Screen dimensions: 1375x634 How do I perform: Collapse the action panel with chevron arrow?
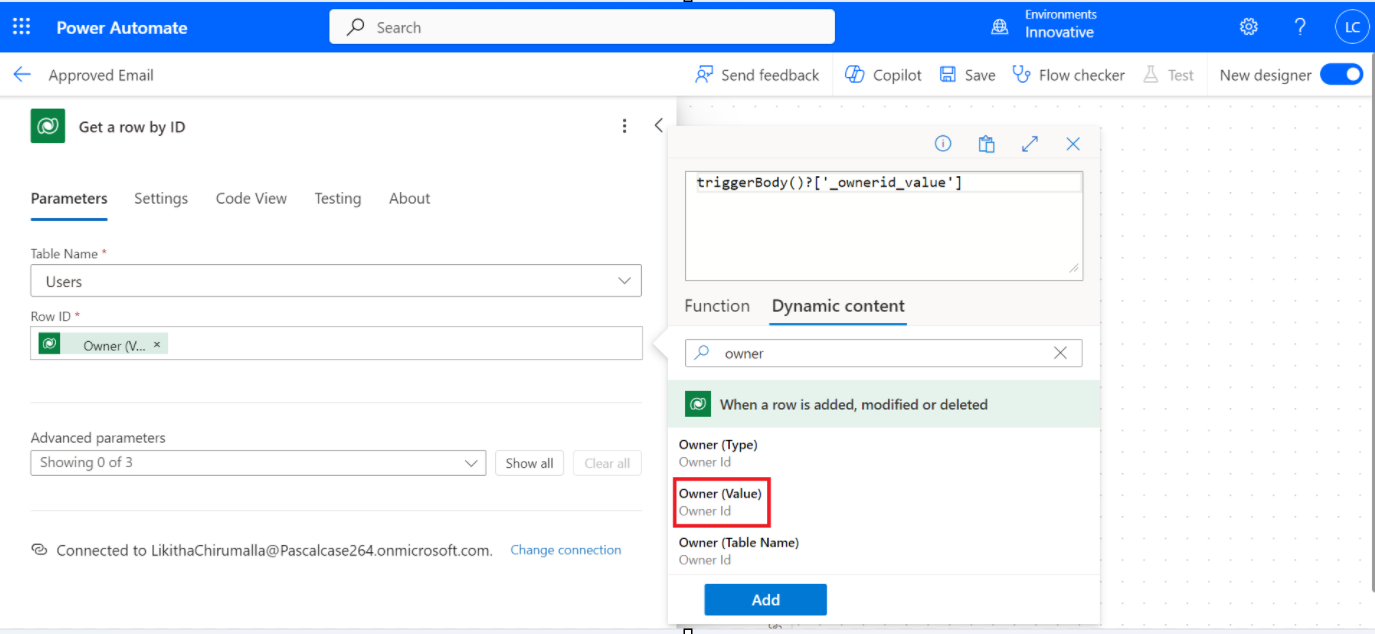coord(658,126)
